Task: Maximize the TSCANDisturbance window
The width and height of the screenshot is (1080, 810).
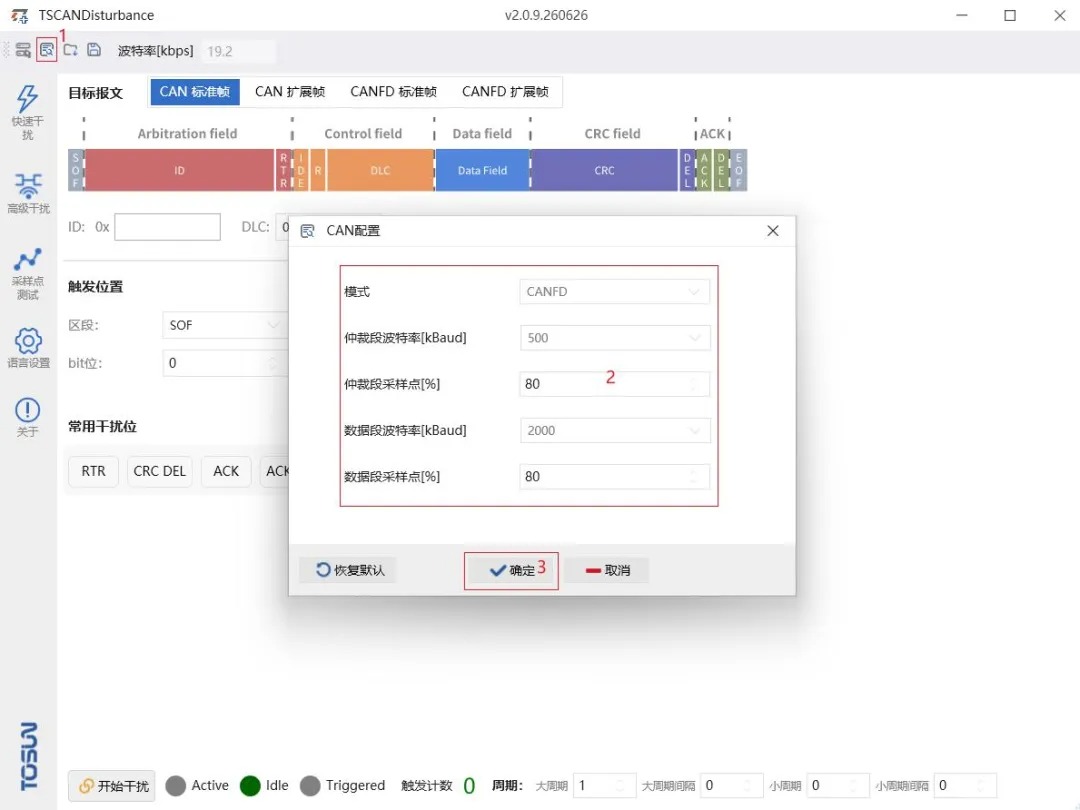Action: [x=1010, y=15]
